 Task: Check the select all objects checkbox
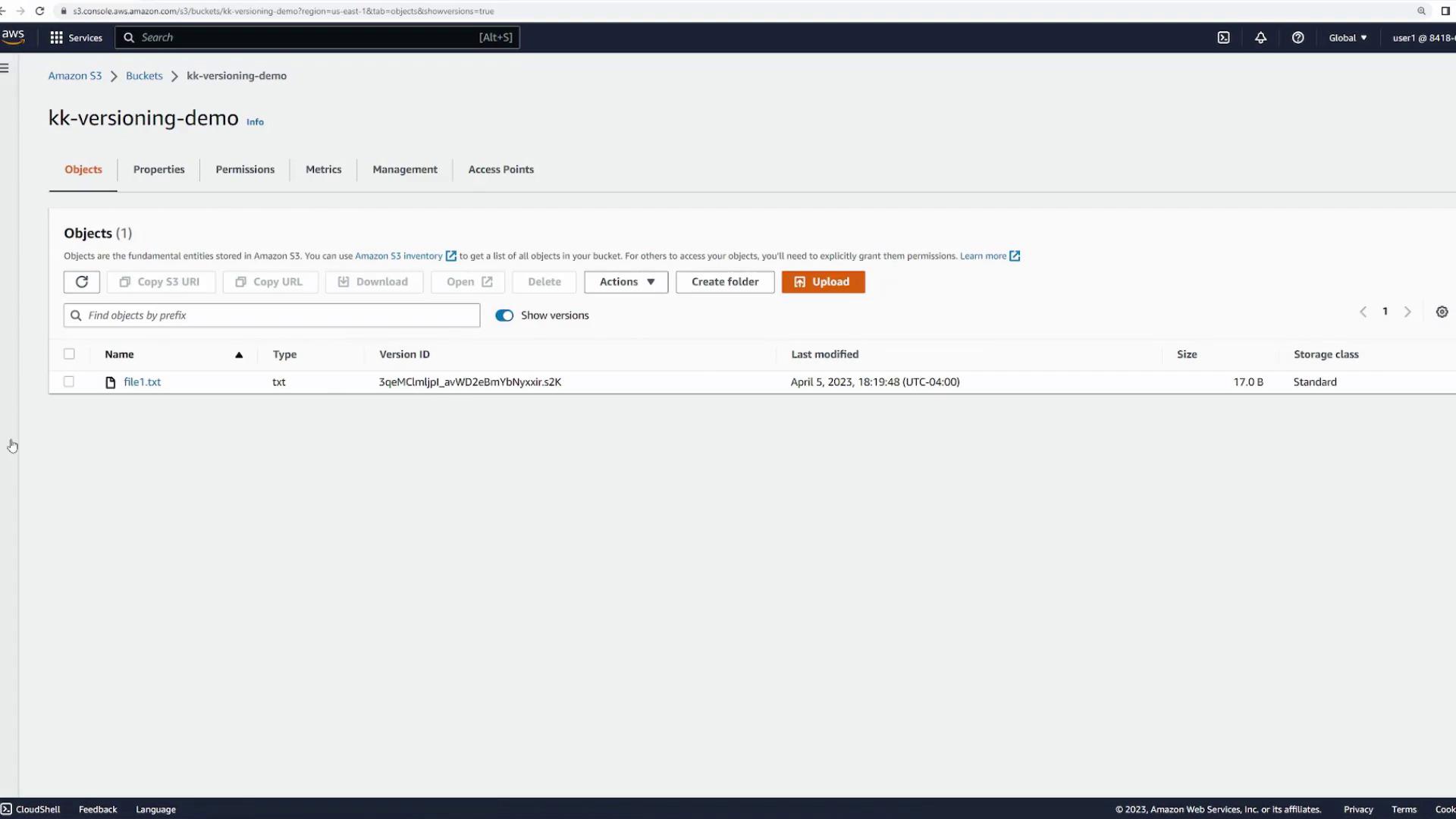(69, 354)
